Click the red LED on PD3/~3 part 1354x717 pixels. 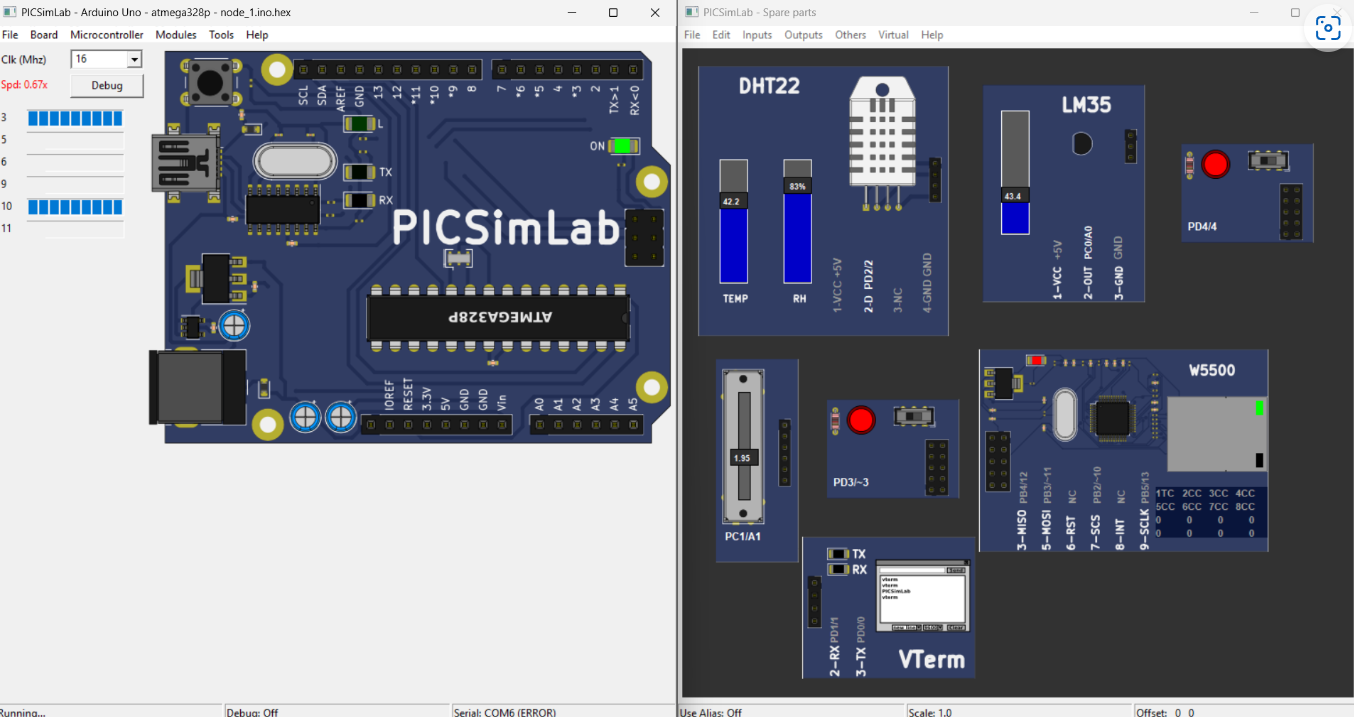(860, 420)
